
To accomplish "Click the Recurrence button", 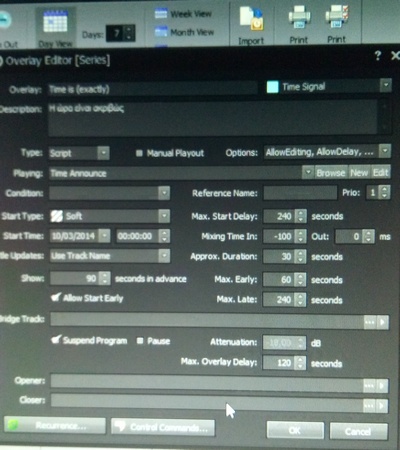I will pos(55,426).
